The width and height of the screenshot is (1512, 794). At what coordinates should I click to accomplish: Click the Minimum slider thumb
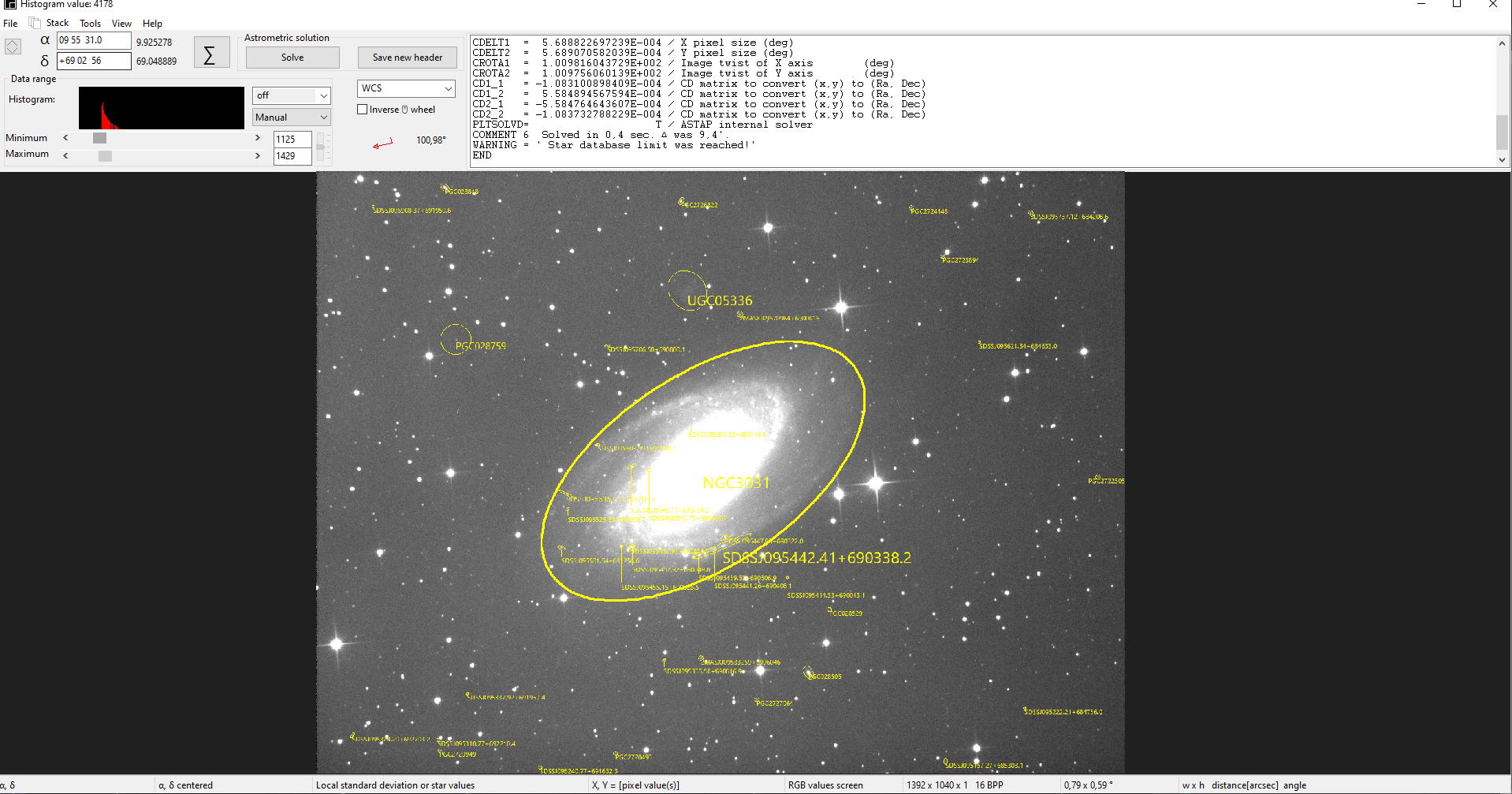[99, 138]
